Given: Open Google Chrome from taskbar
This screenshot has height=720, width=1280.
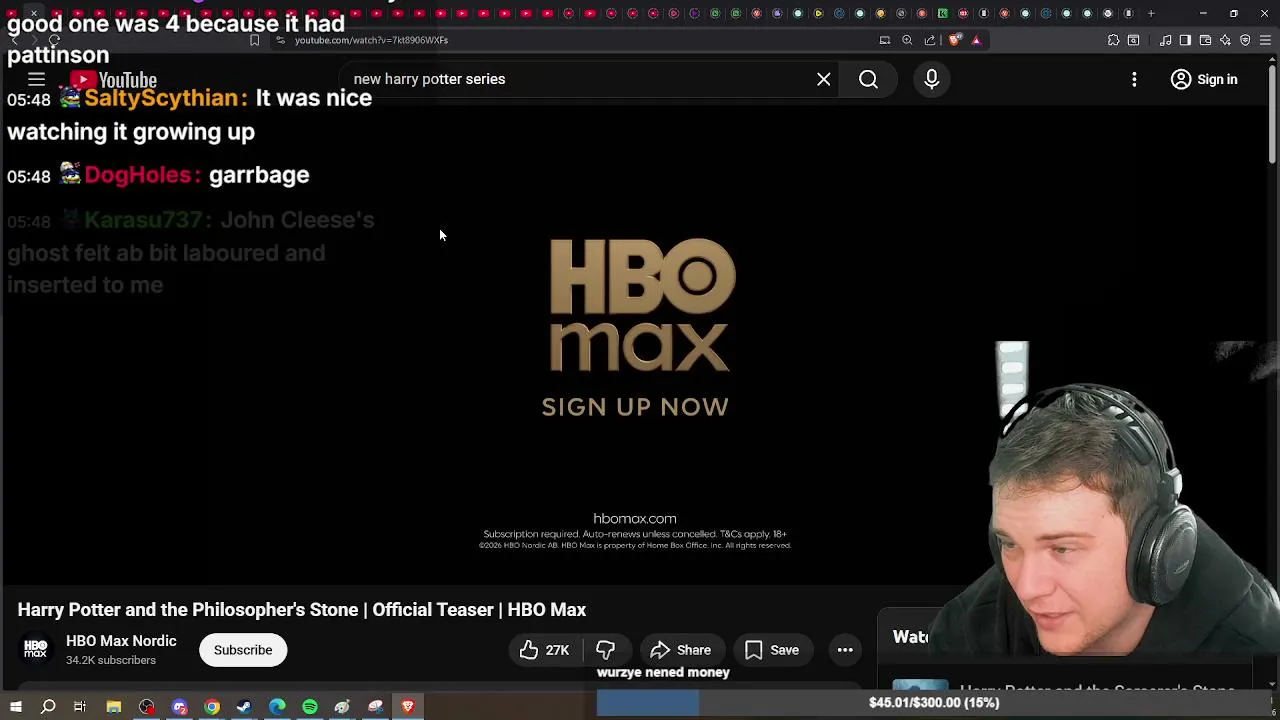Looking at the screenshot, I should [212, 707].
